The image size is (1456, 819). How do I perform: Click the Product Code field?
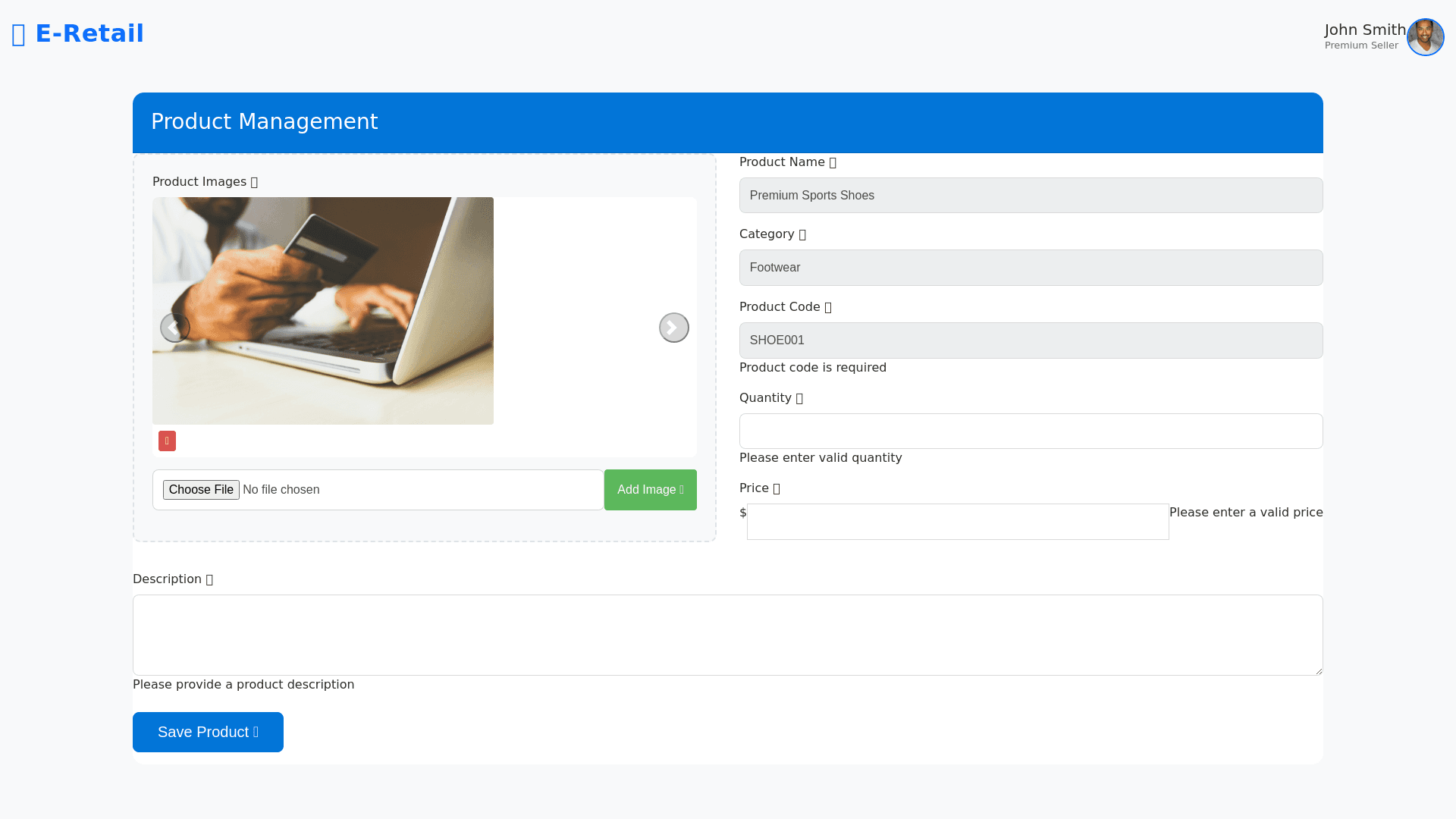pyautogui.click(x=1031, y=340)
